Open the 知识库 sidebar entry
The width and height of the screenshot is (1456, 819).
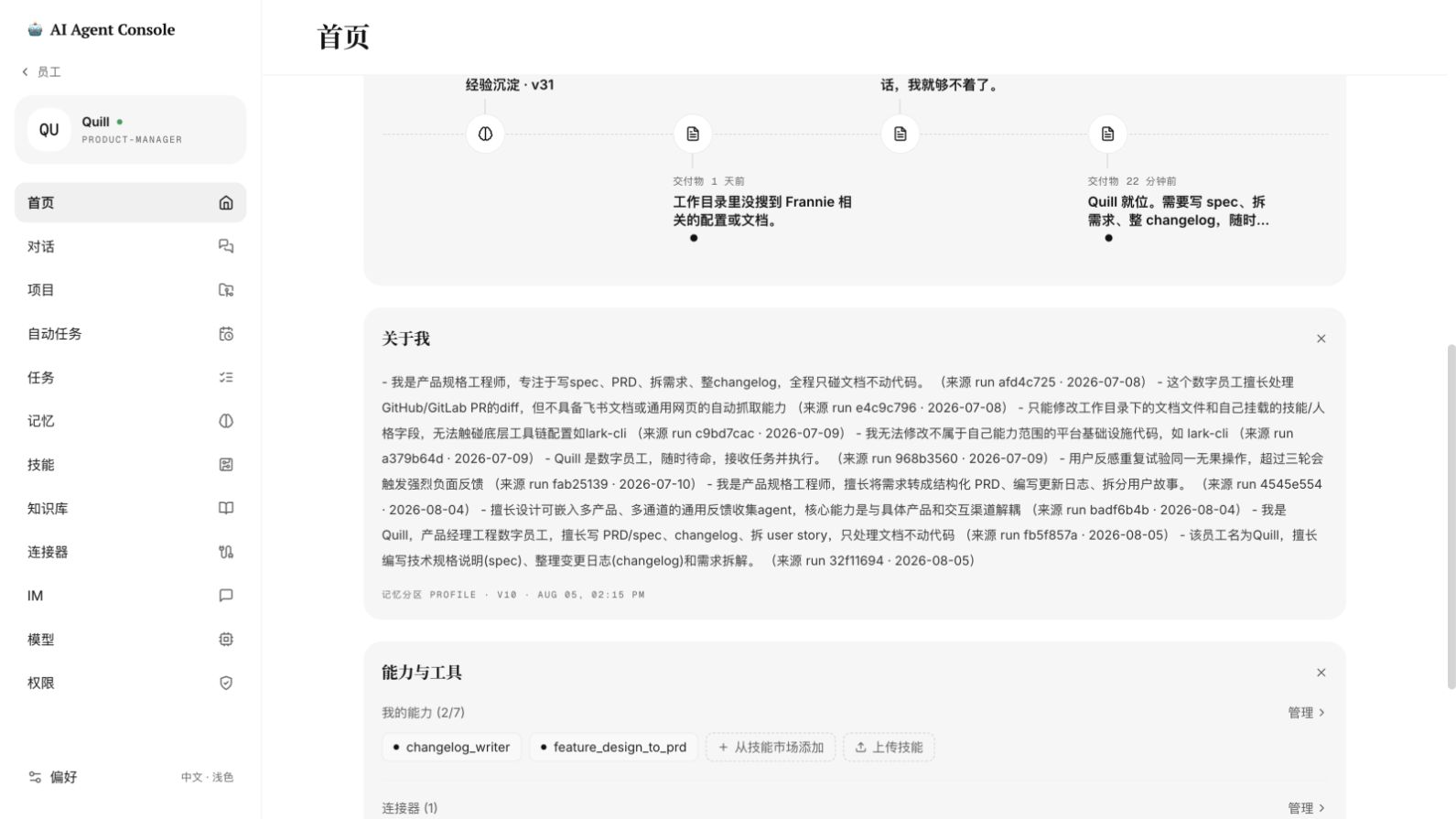pyautogui.click(x=130, y=508)
